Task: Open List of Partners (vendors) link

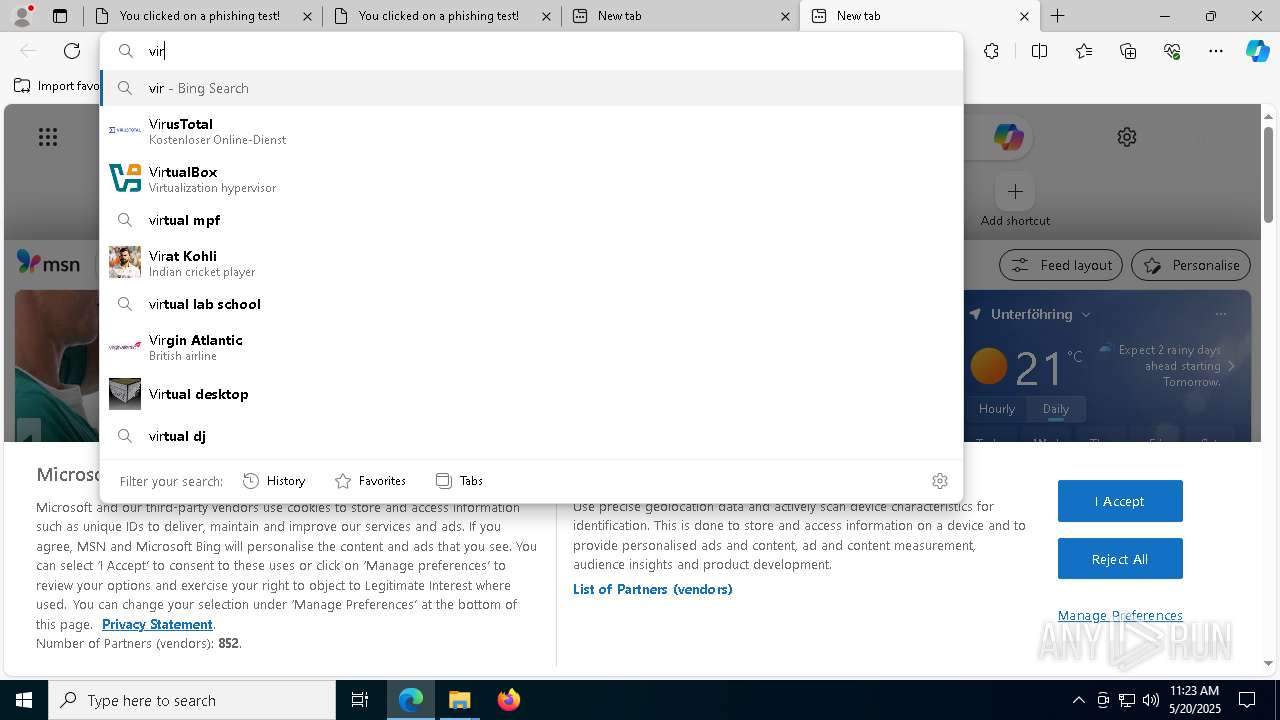Action: [653, 589]
